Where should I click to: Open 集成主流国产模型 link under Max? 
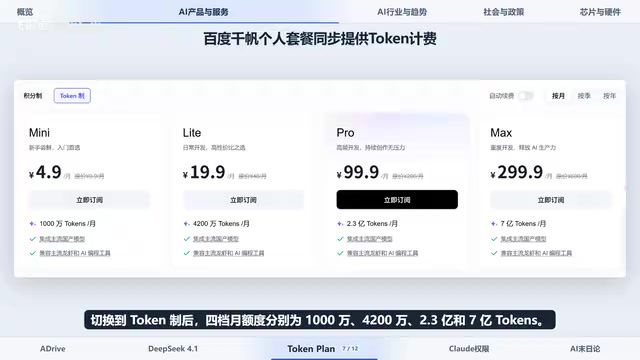(524, 239)
